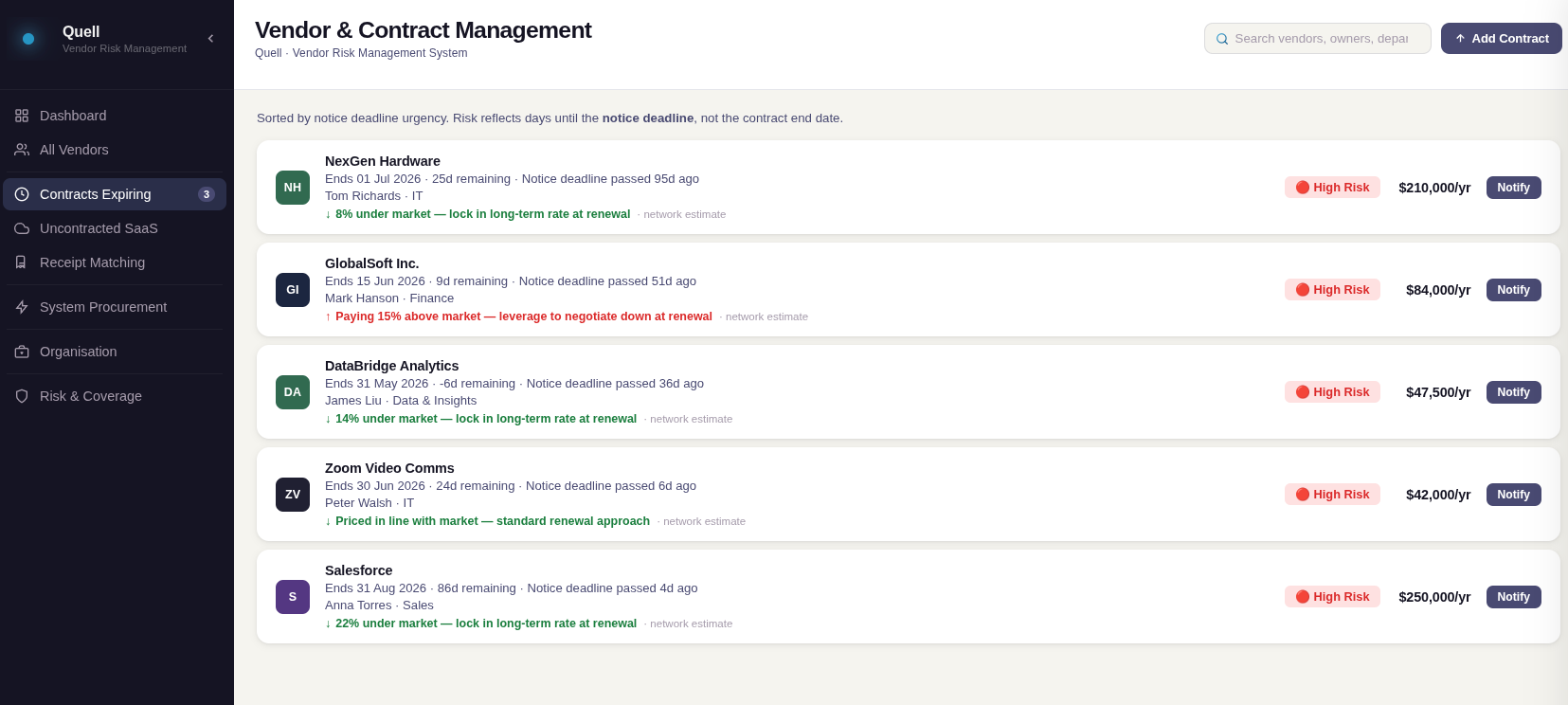
Task: Click High Risk badge on Zoom Video Comms
Action: pyautogui.click(x=1332, y=495)
